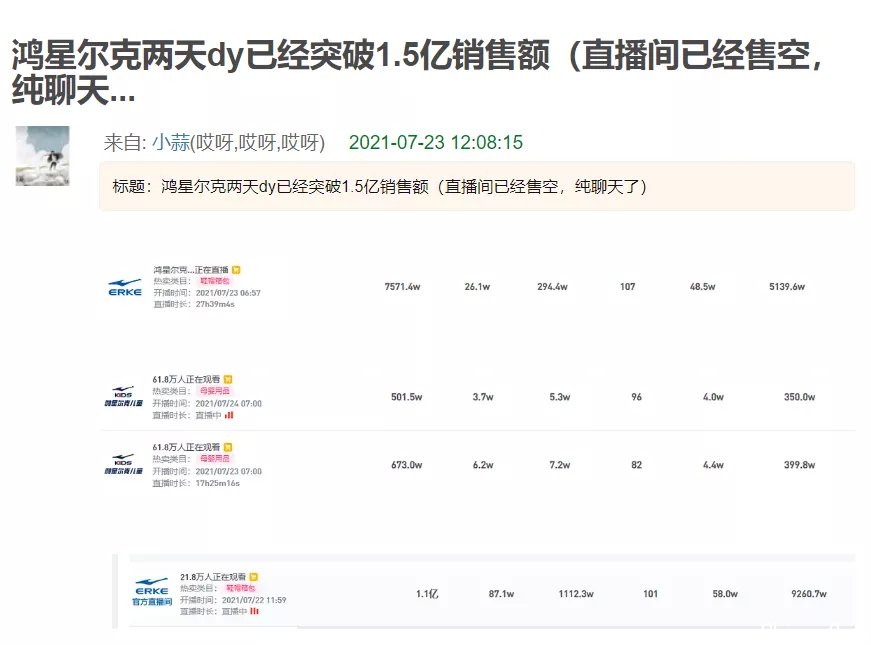Click the red live bars in 1.1亿 row
Viewport: 871px width, 645px height.
[x=254, y=611]
